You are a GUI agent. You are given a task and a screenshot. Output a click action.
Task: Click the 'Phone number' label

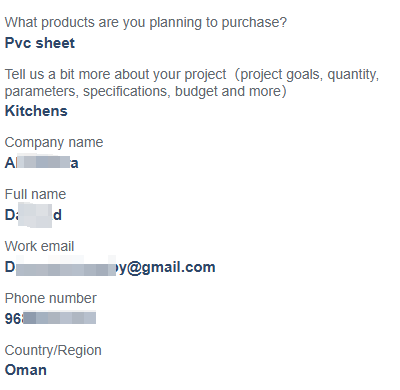(x=51, y=298)
